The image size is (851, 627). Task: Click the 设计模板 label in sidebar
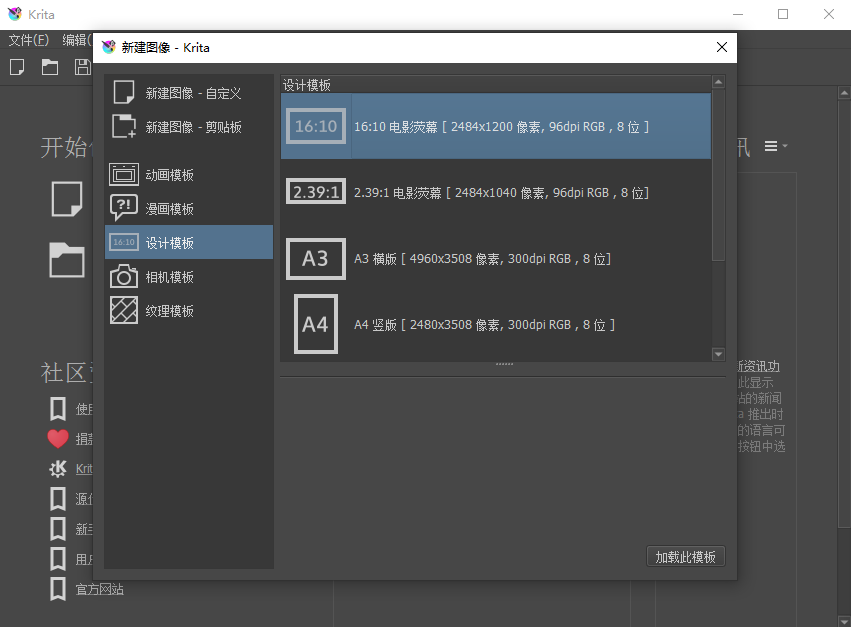point(169,243)
